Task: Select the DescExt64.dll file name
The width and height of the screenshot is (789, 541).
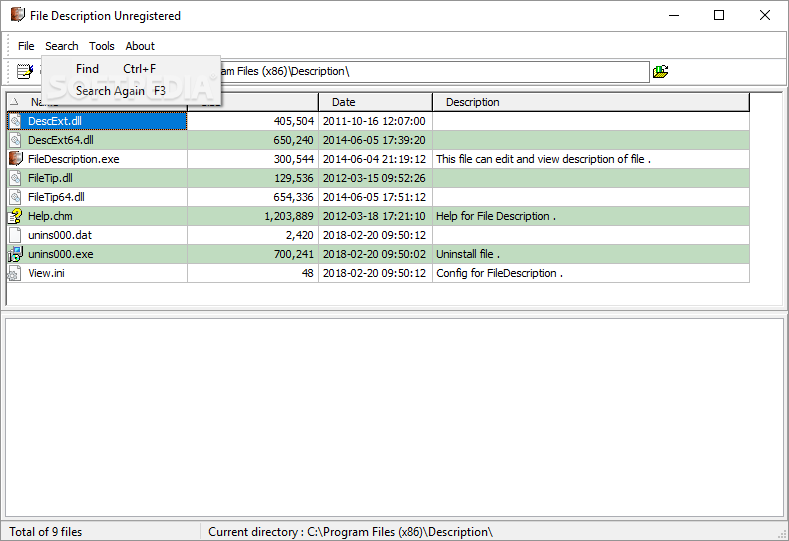Action: pos(61,140)
